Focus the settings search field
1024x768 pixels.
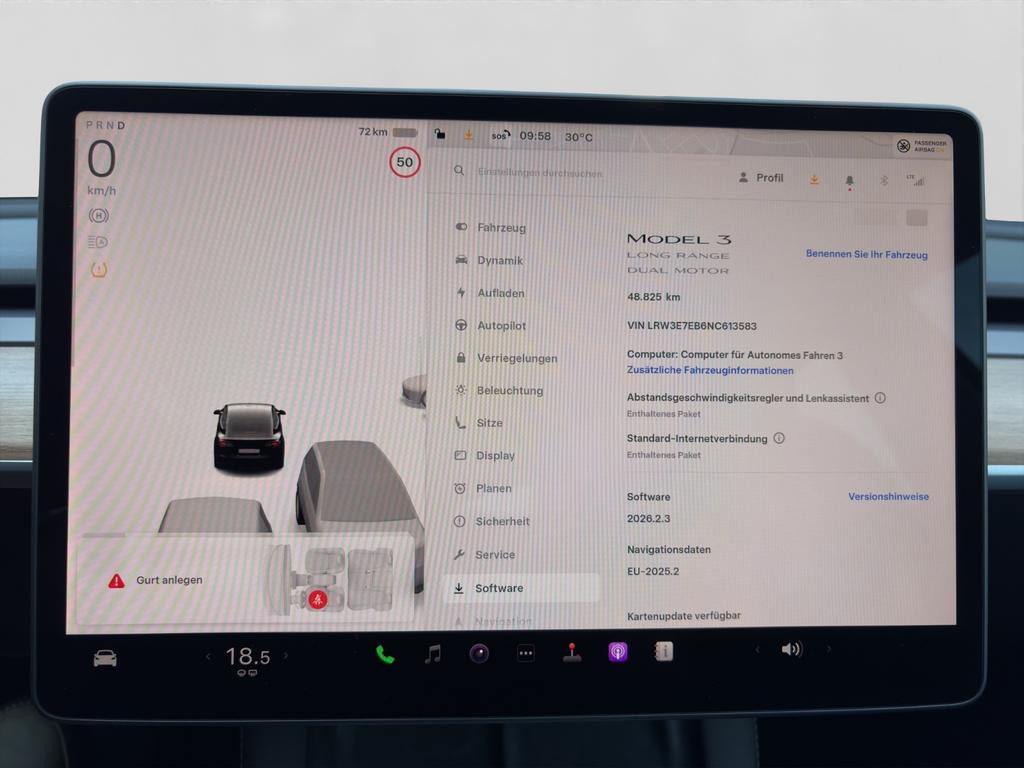click(539, 172)
